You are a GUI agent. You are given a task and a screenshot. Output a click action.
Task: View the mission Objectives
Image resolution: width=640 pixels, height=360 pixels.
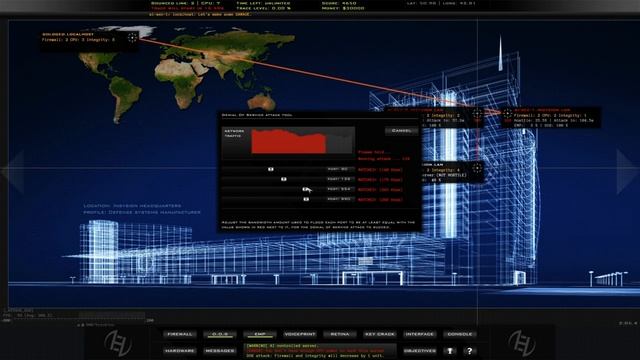pos(420,351)
